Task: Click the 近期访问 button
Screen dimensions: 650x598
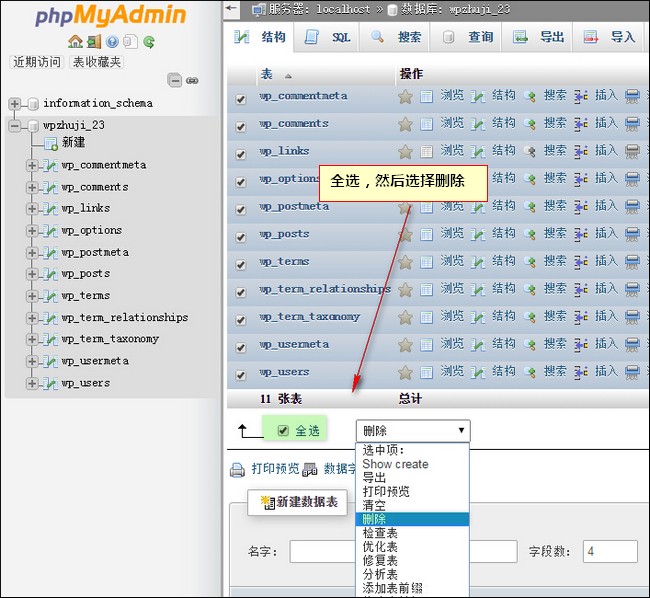Action: [37, 62]
